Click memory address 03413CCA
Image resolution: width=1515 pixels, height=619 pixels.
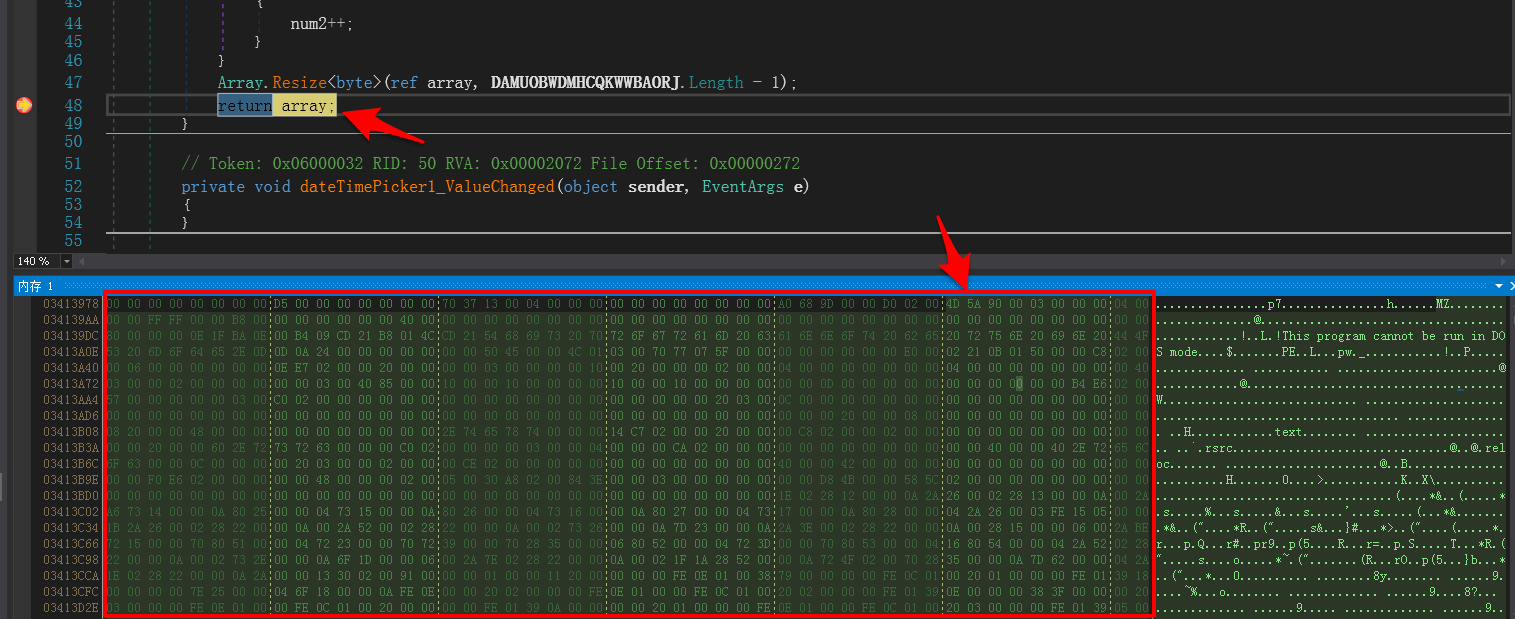[x=71, y=576]
